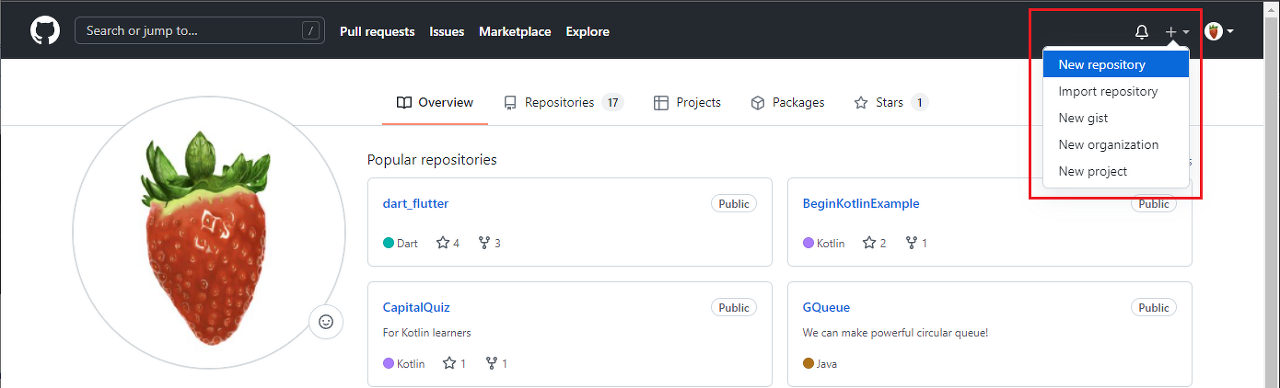Click the Repositories count badge 17
The image size is (1280, 388).
[x=613, y=102]
